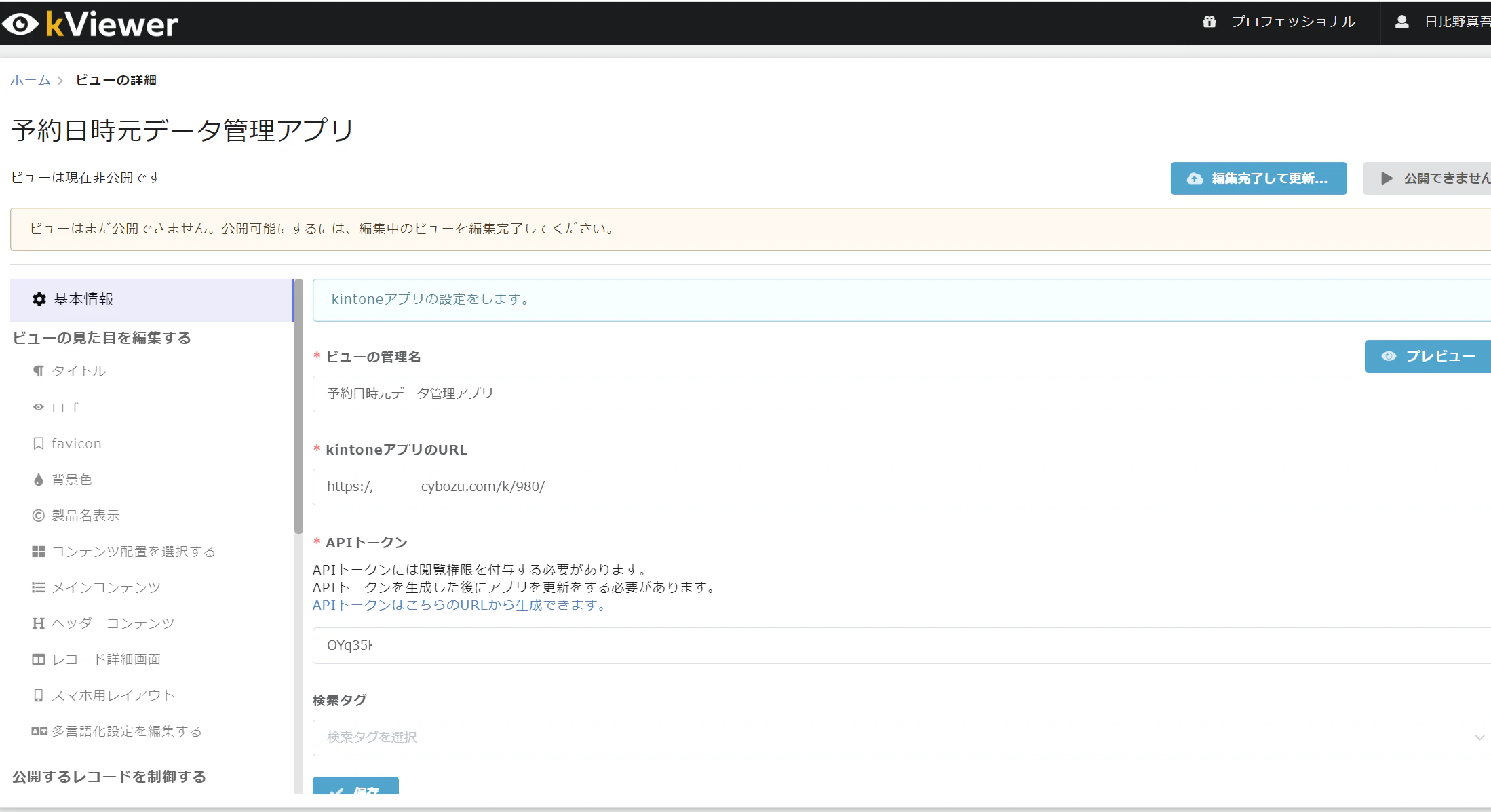Open the APIトークン generation URL link

coord(459,604)
